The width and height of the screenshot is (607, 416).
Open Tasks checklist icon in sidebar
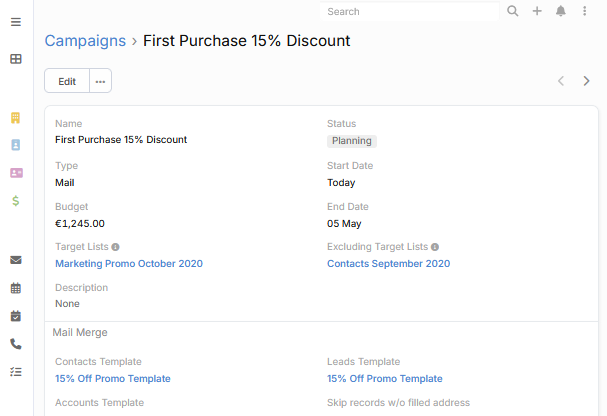pos(16,371)
